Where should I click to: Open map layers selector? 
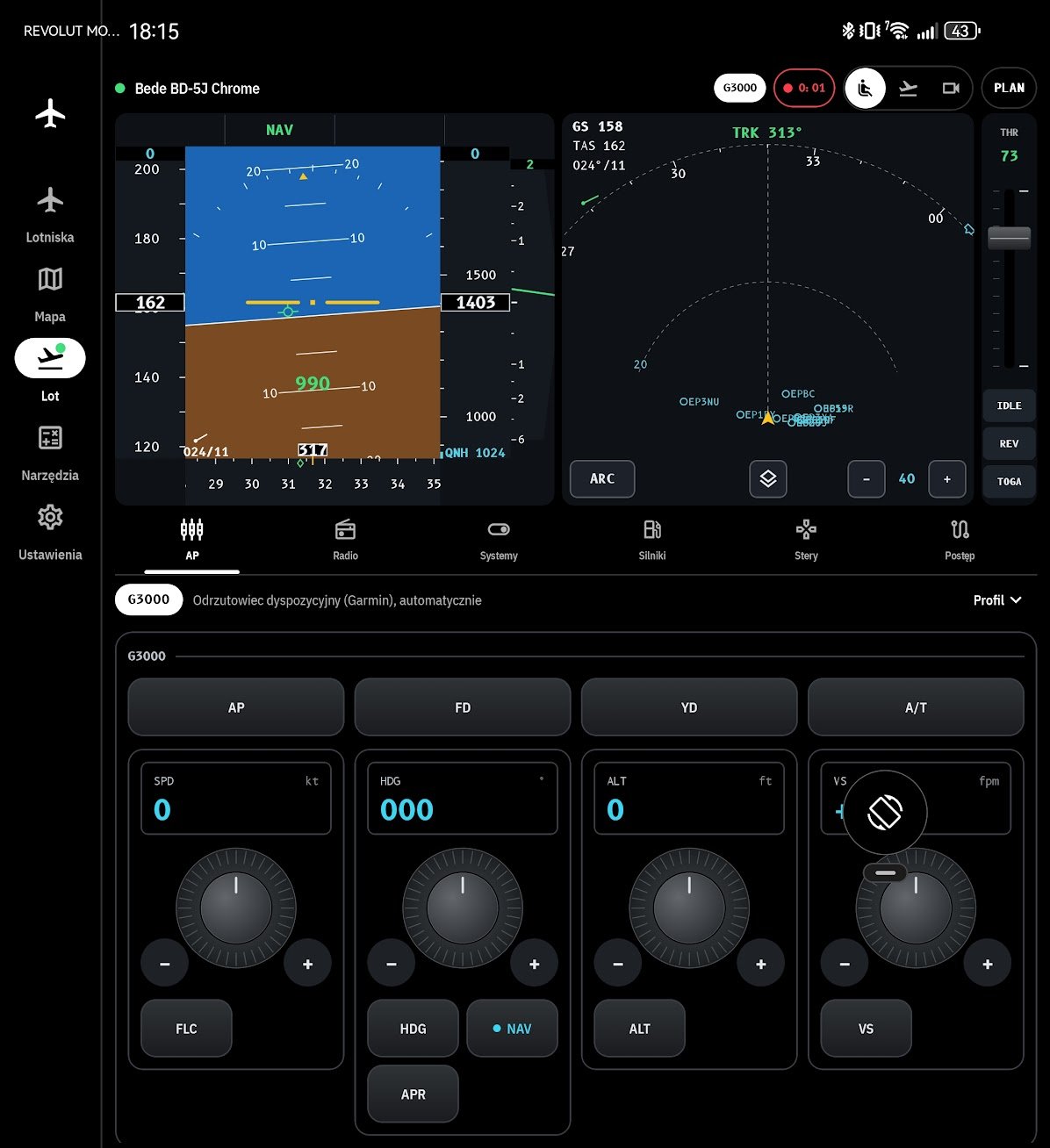[768, 478]
